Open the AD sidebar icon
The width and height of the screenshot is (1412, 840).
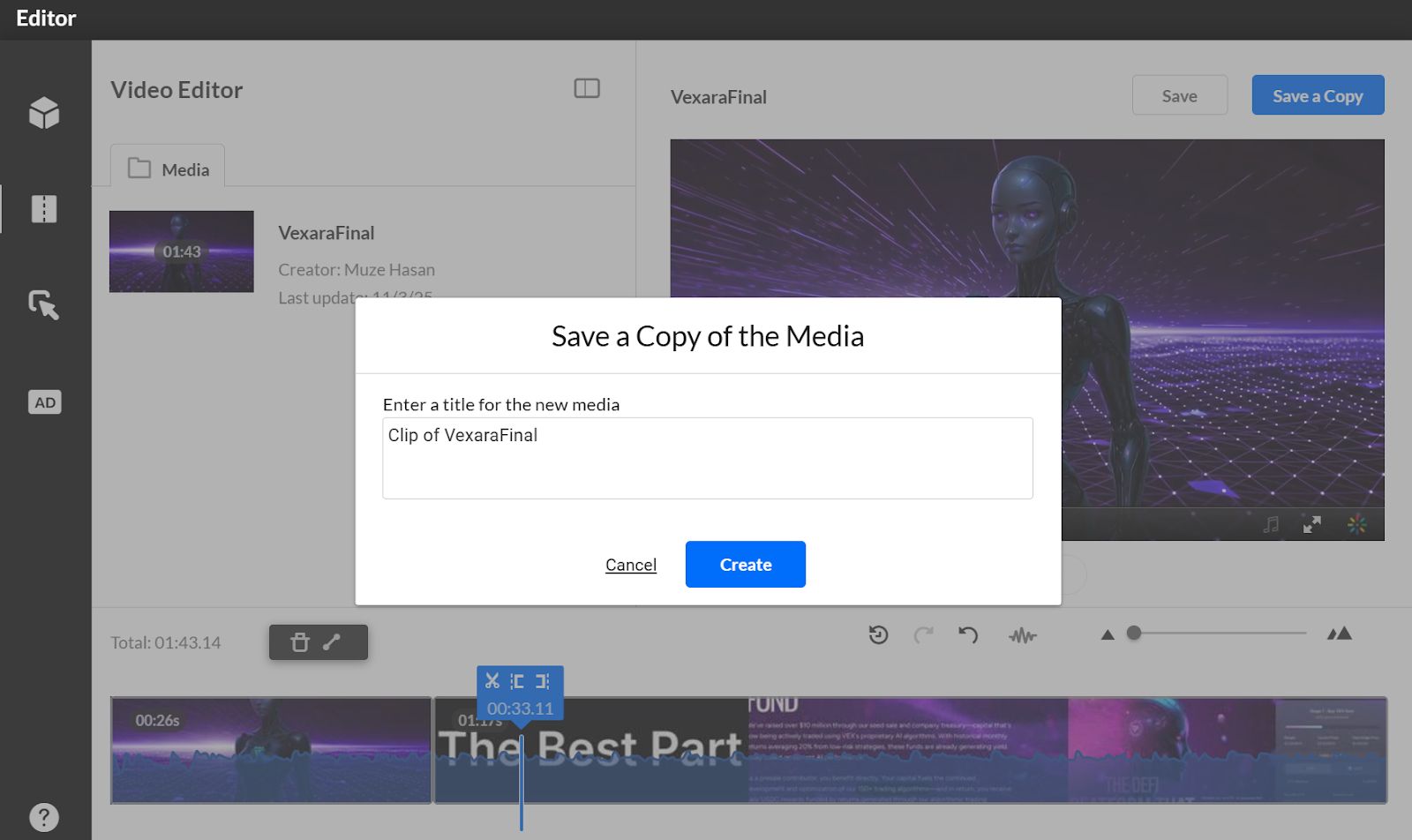point(45,402)
